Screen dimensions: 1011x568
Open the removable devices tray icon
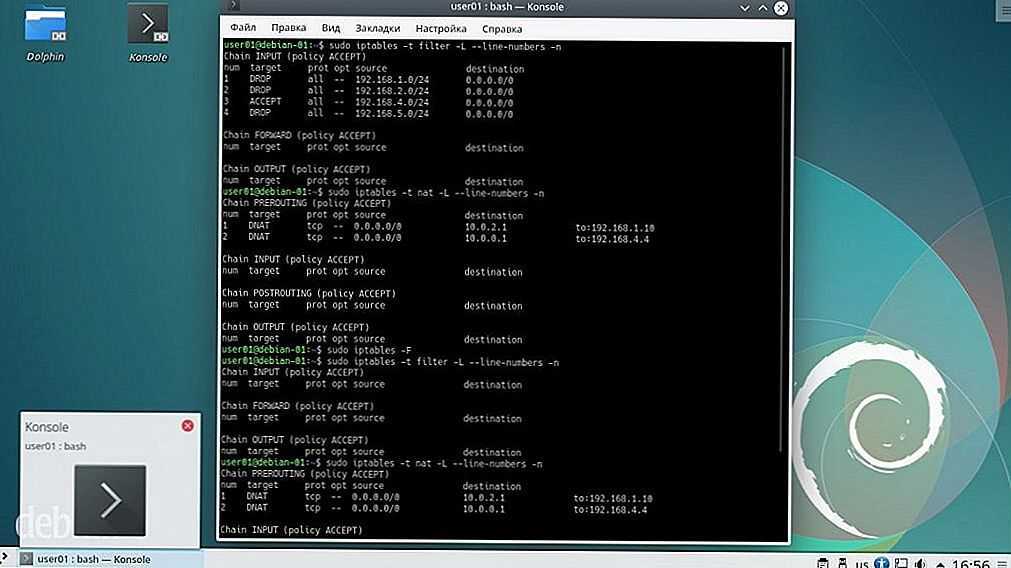[x=842, y=563]
